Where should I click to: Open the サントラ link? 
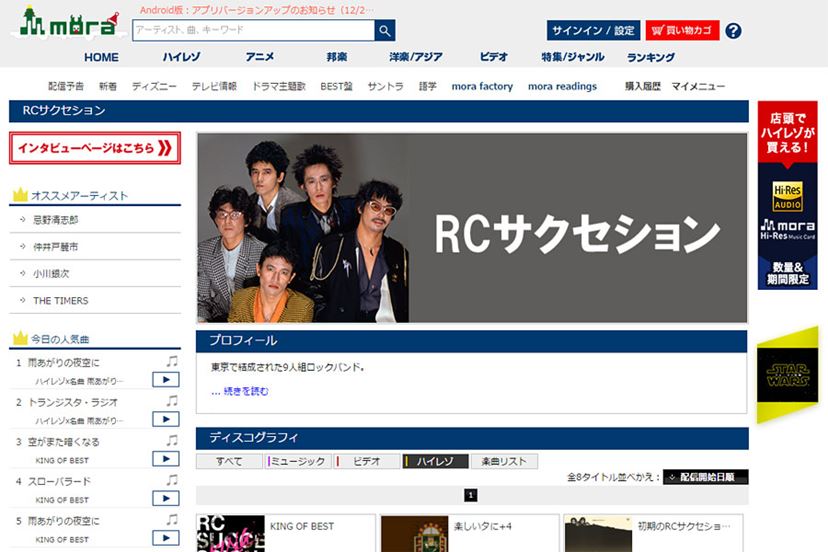tap(385, 86)
